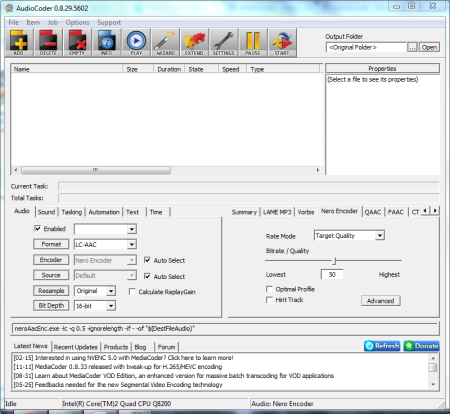
Task: Switch to the LAME MP3 tab
Action: (x=277, y=212)
